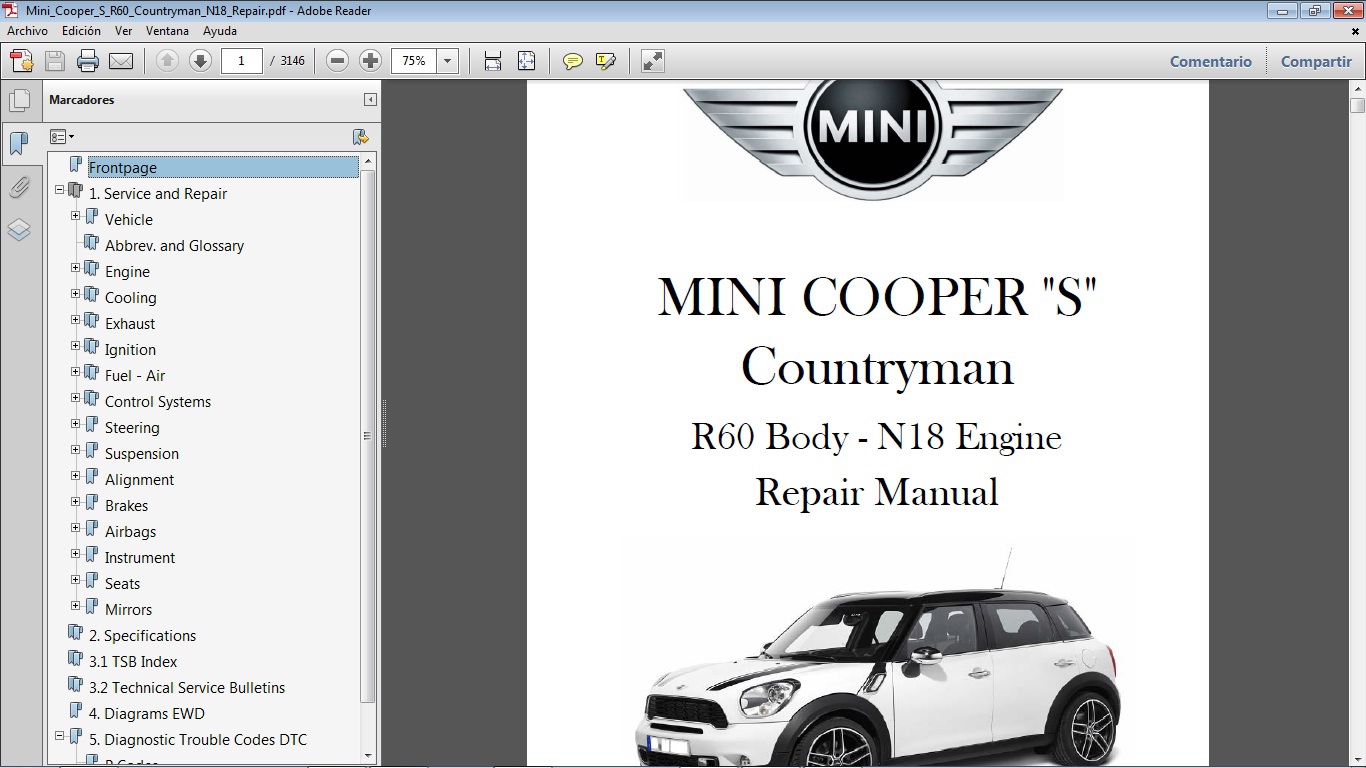Show Page Thumbnails panel
The height and width of the screenshot is (768, 1366).
pos(21,100)
